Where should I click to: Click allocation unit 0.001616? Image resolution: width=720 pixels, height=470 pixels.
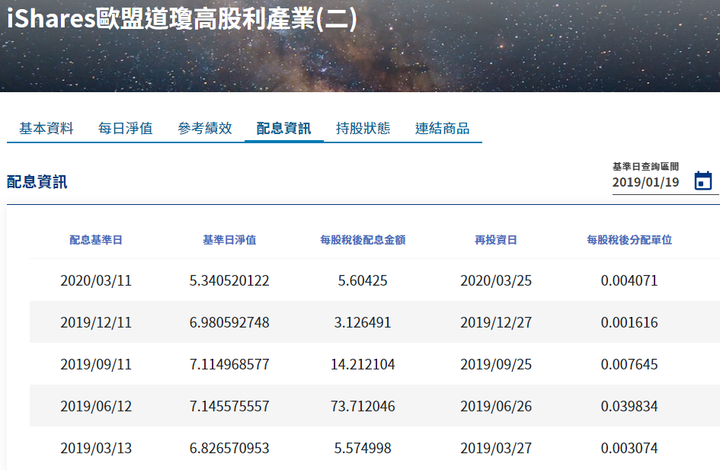point(629,322)
